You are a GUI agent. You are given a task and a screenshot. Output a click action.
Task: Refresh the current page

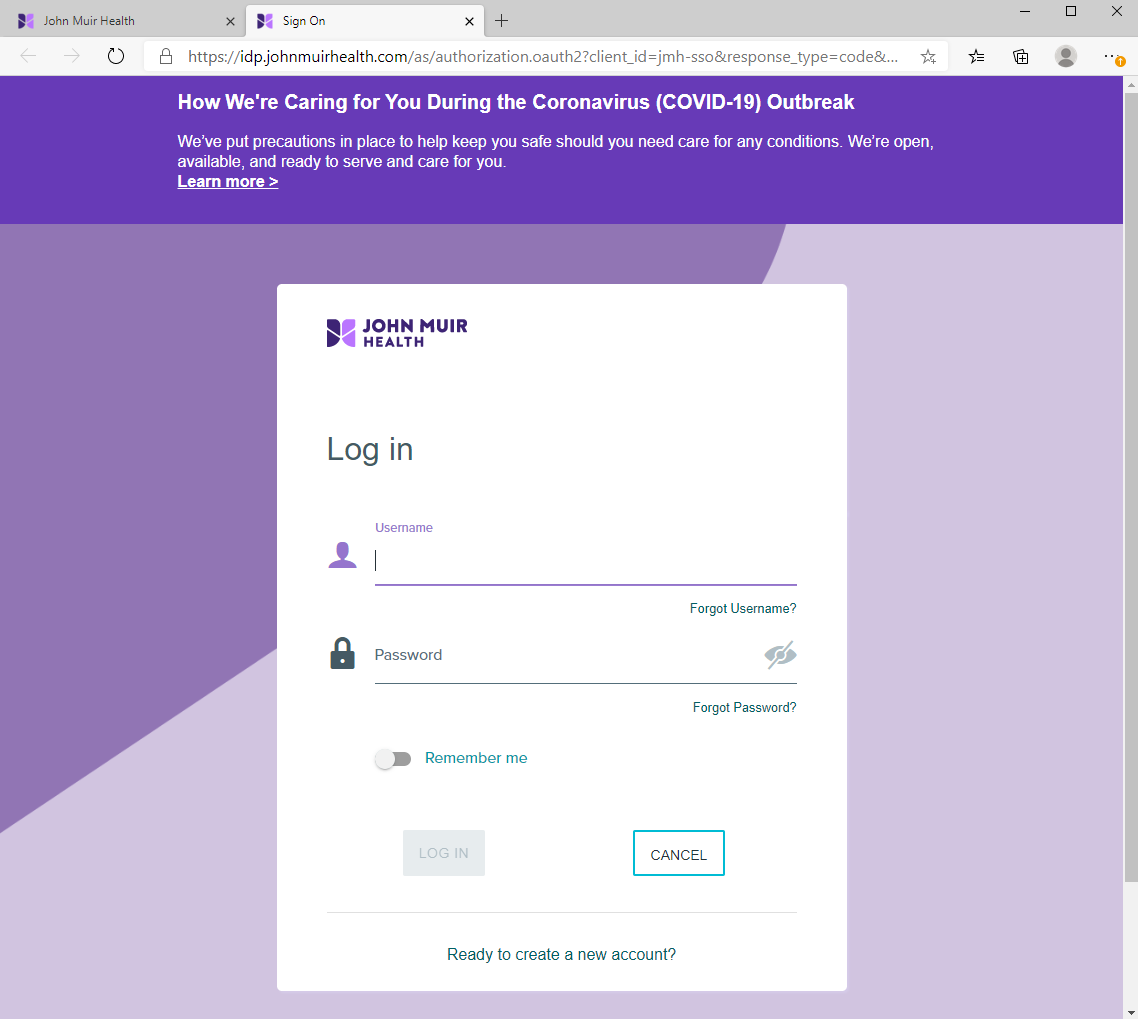(x=115, y=56)
